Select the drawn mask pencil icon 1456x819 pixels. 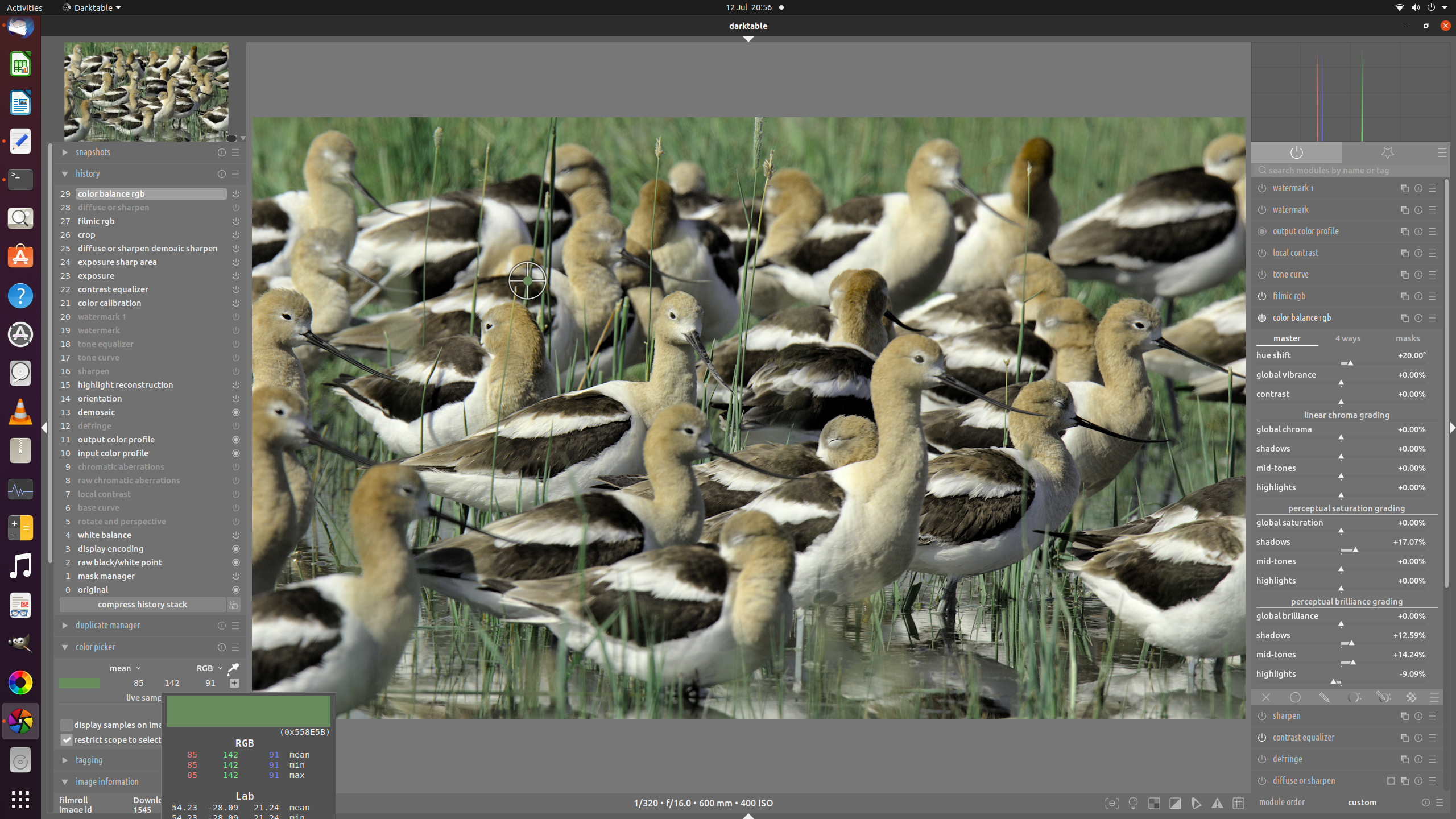tap(1325, 697)
